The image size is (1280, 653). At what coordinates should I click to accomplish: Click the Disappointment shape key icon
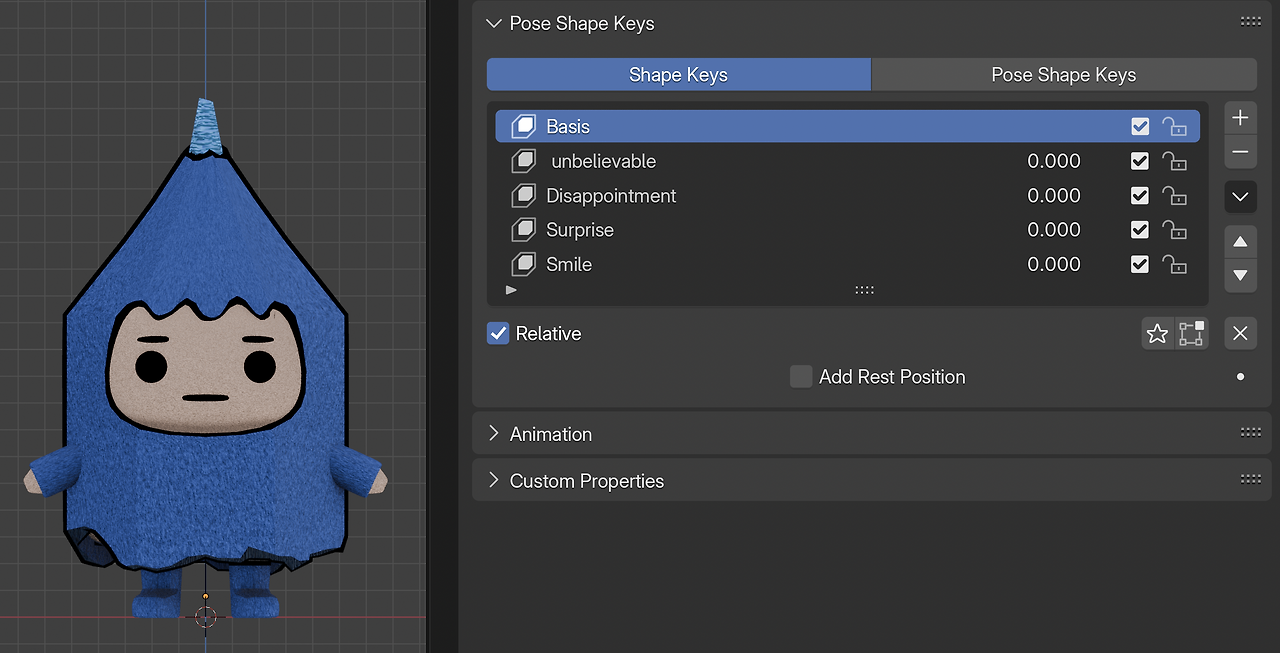click(x=524, y=196)
